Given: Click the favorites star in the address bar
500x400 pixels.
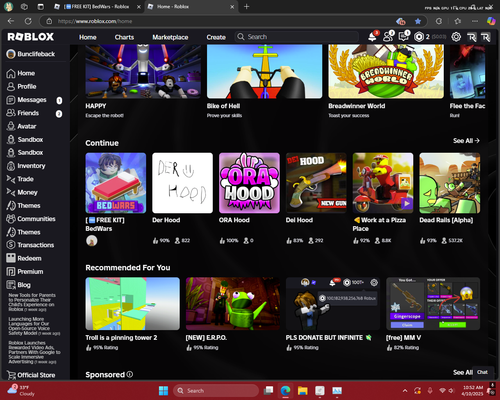Looking at the screenshot, I should [x=418, y=21].
